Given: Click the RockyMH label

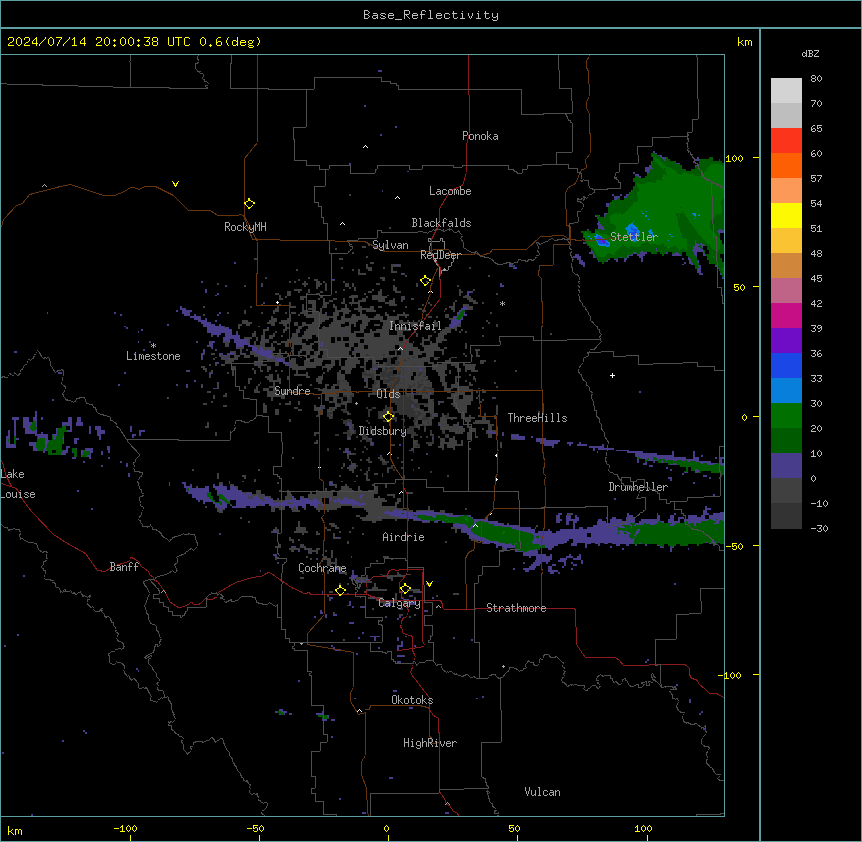Looking at the screenshot, I should pyautogui.click(x=245, y=227).
